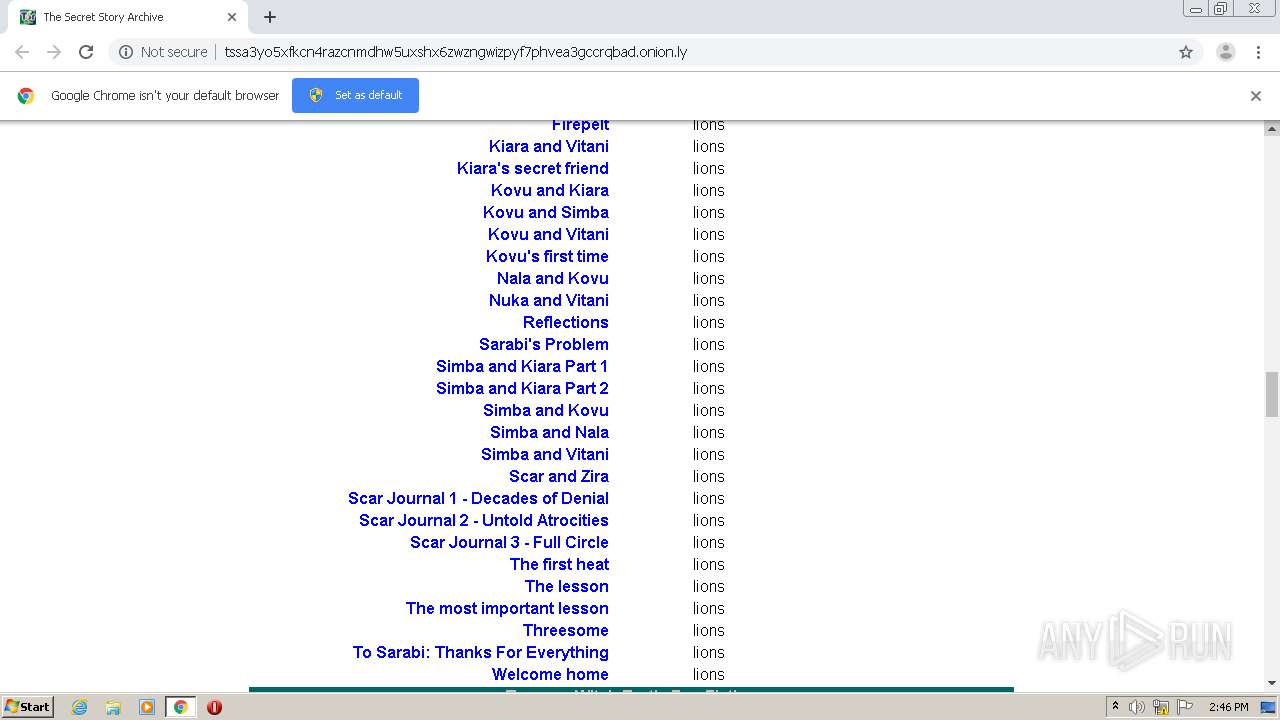Show hidden tray icons arrow

(x=1115, y=707)
